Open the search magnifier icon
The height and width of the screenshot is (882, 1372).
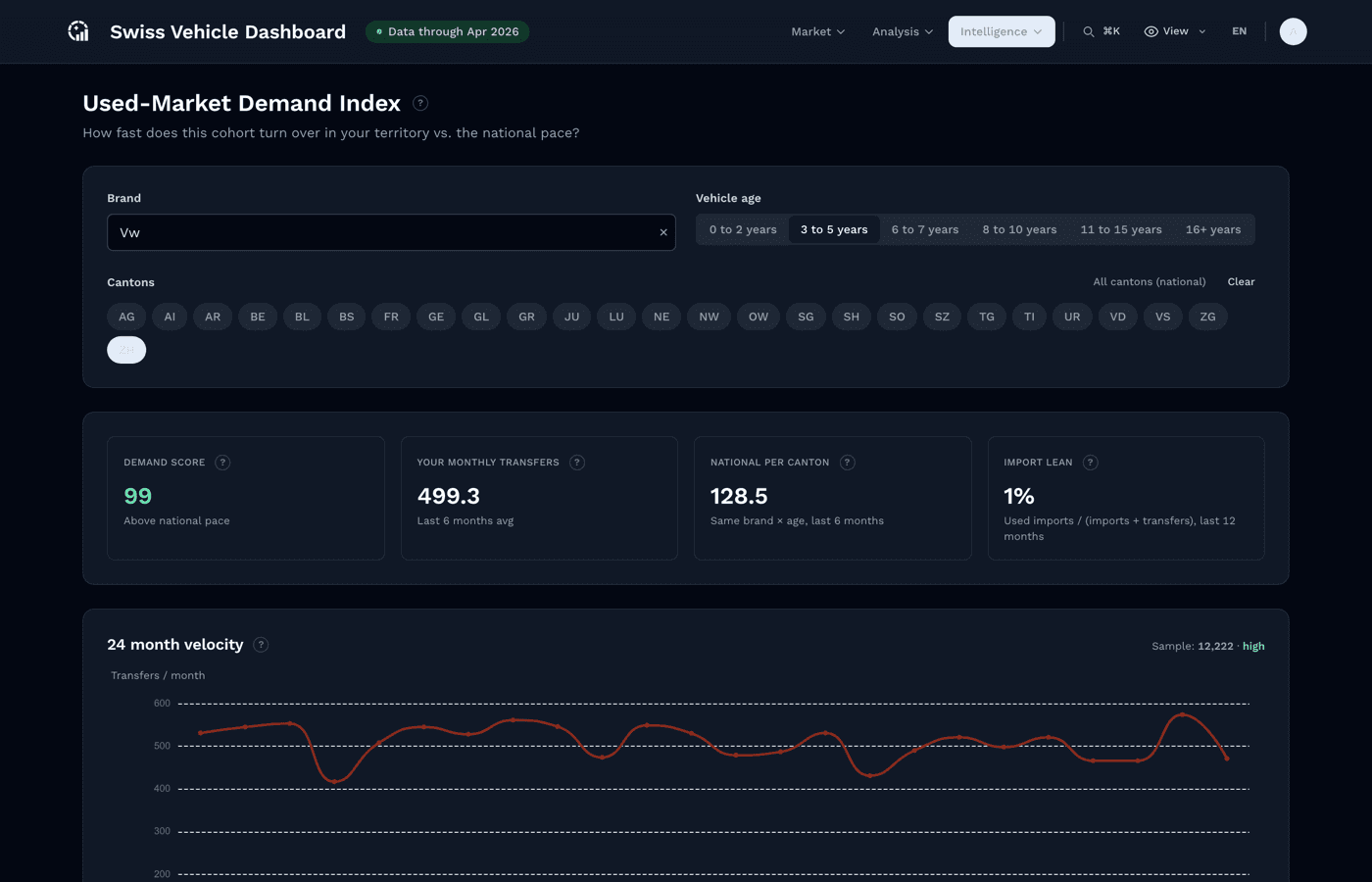click(x=1088, y=31)
